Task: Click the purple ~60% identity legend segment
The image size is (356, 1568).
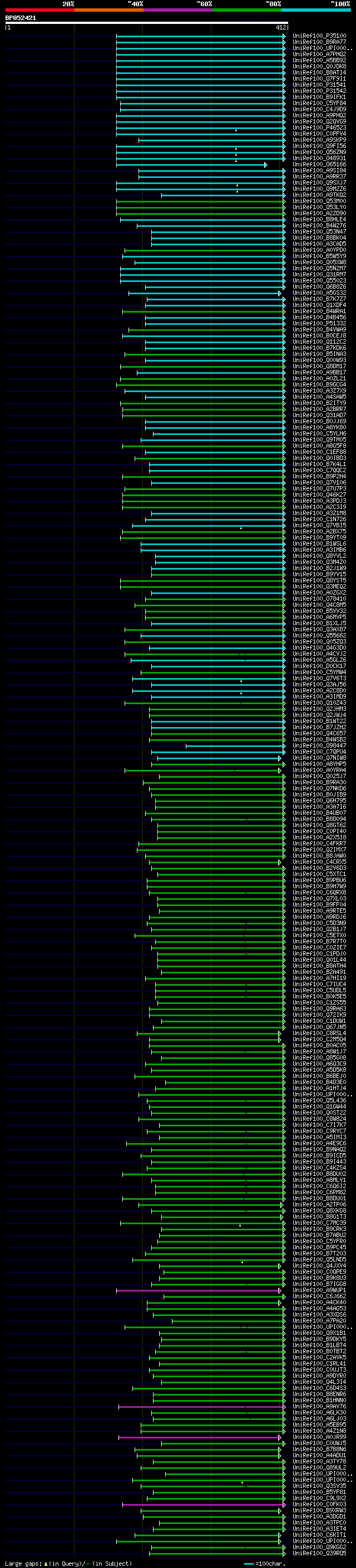Action: [179, 11]
